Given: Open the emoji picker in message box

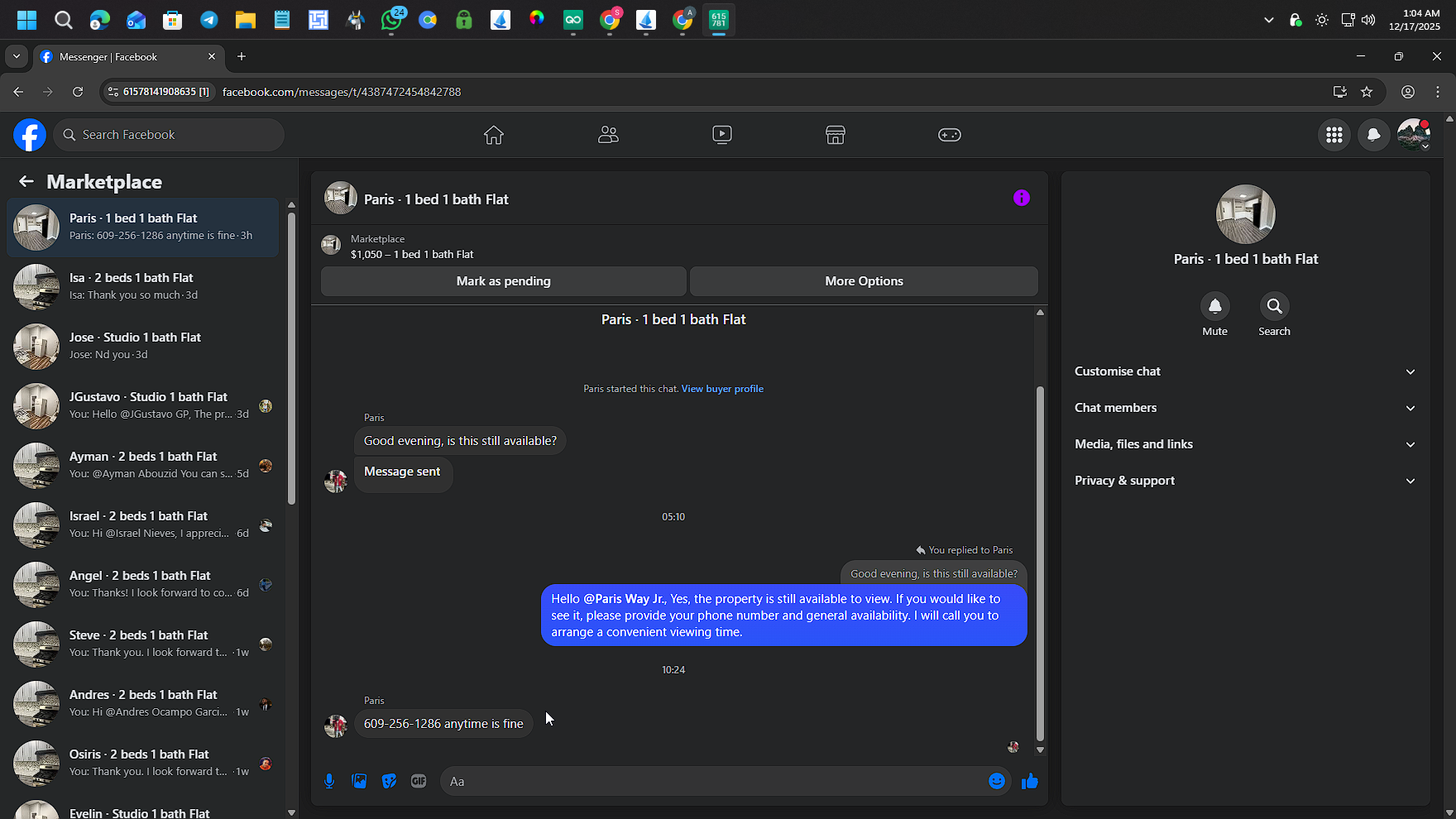Looking at the screenshot, I should tap(997, 781).
